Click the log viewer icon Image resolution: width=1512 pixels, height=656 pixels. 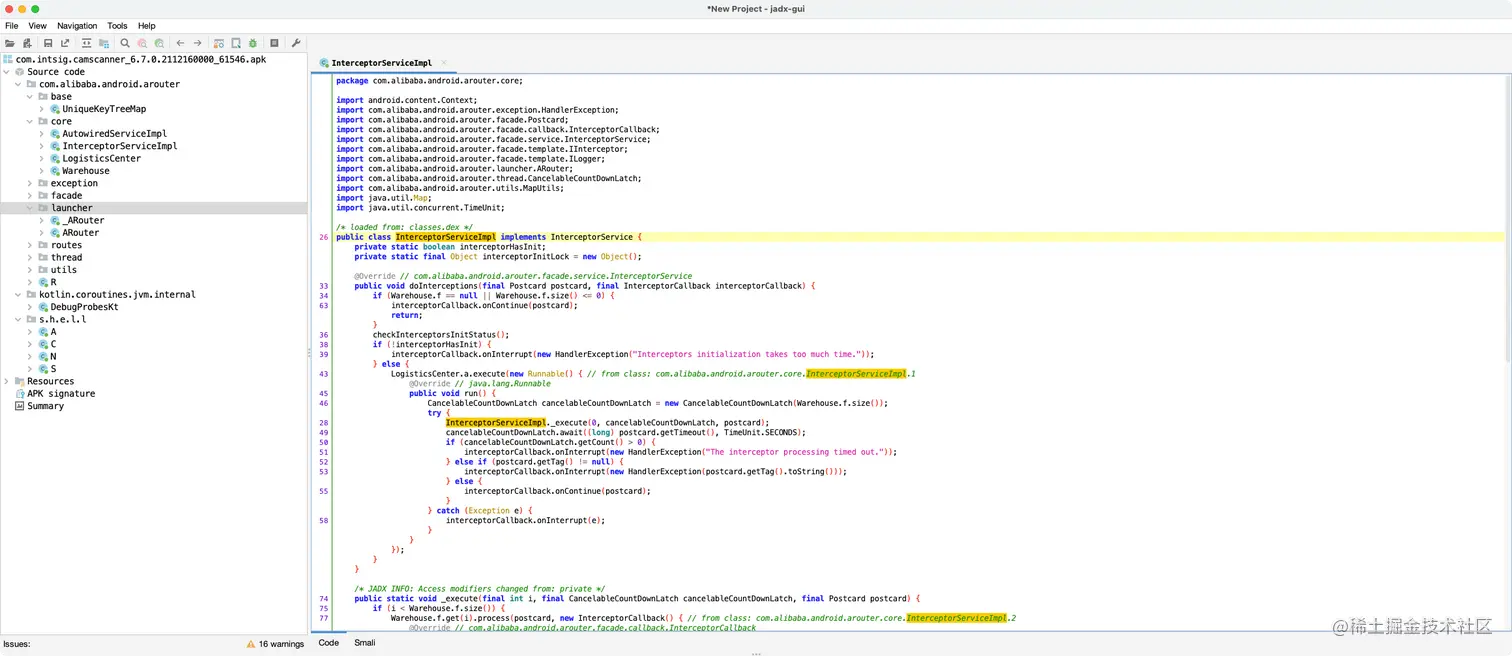point(274,43)
